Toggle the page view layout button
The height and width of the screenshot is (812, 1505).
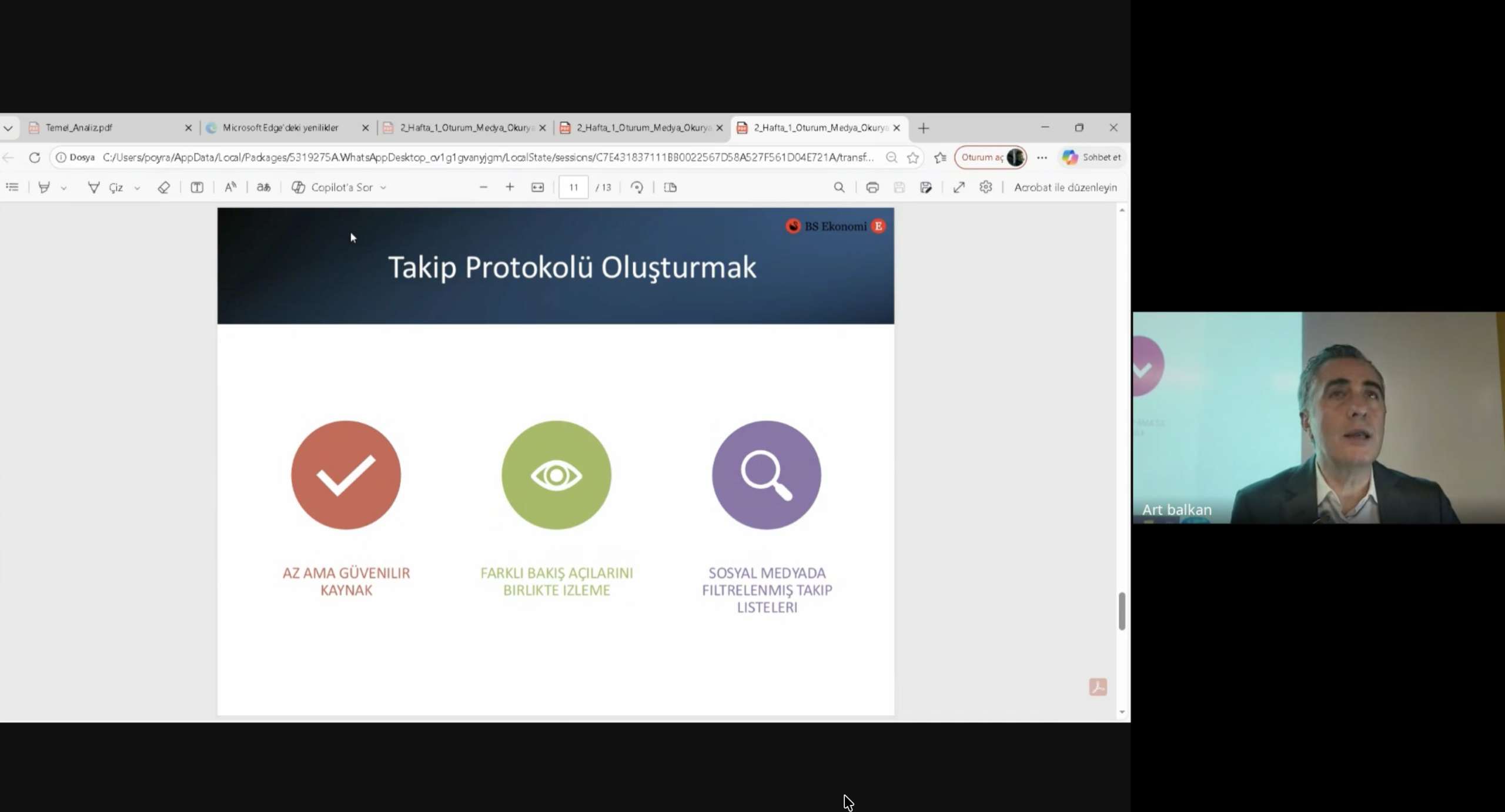point(670,187)
